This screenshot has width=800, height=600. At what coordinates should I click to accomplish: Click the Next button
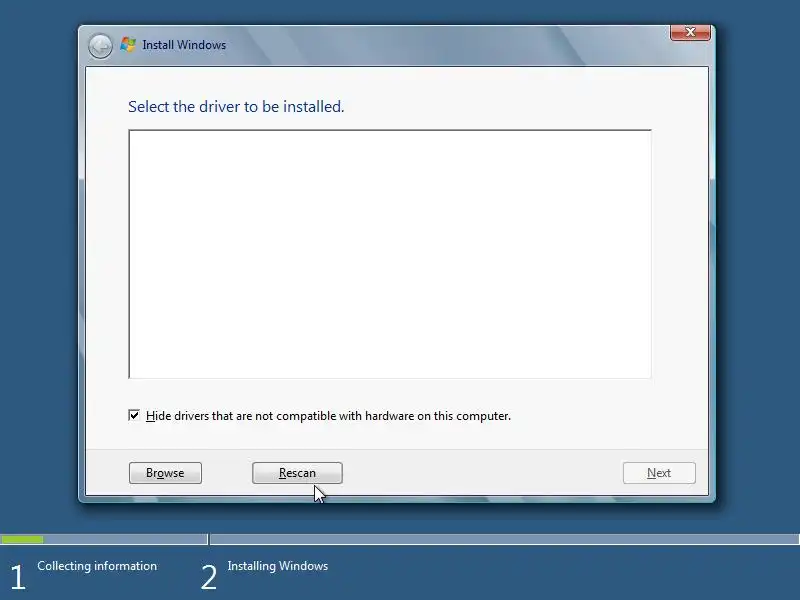click(659, 473)
